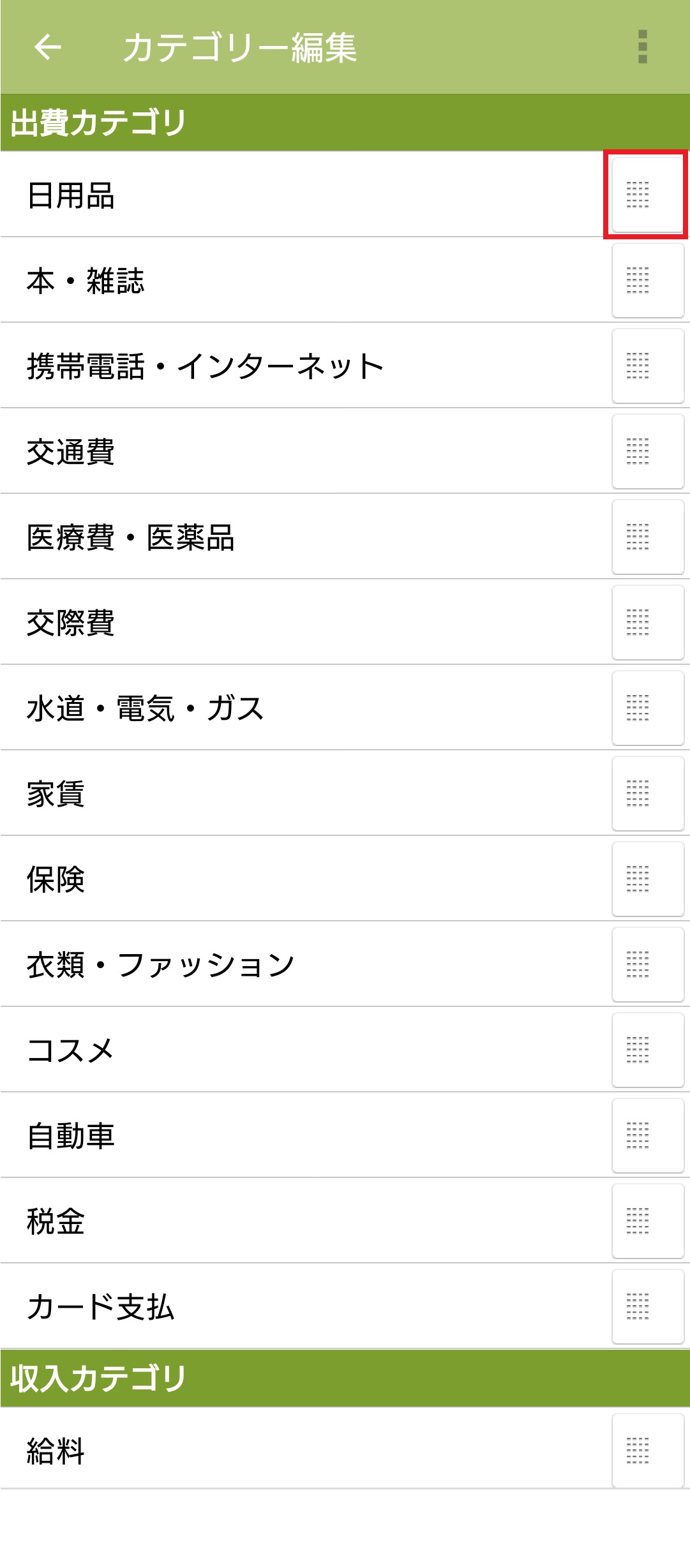Select the 携帯電話・インターネット category
Screen dimensions: 690x1568
[204, 366]
